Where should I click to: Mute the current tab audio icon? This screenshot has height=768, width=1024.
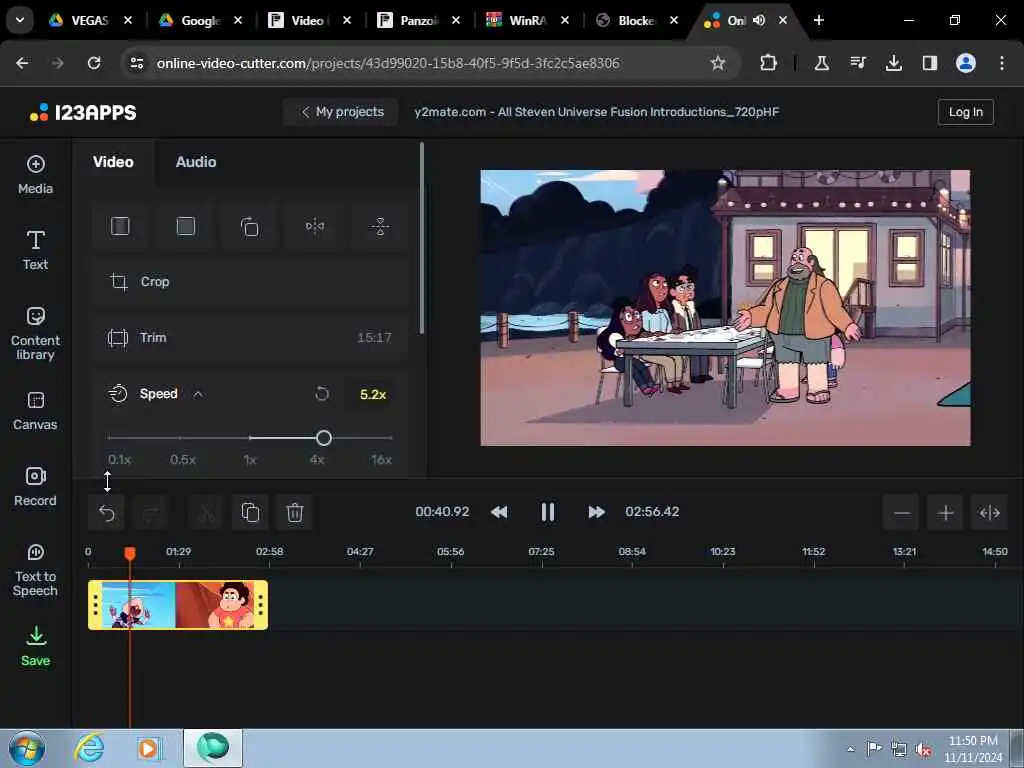pos(758,21)
